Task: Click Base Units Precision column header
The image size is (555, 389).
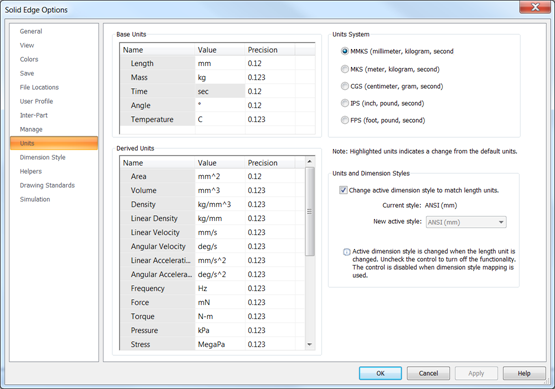Action: coord(270,50)
